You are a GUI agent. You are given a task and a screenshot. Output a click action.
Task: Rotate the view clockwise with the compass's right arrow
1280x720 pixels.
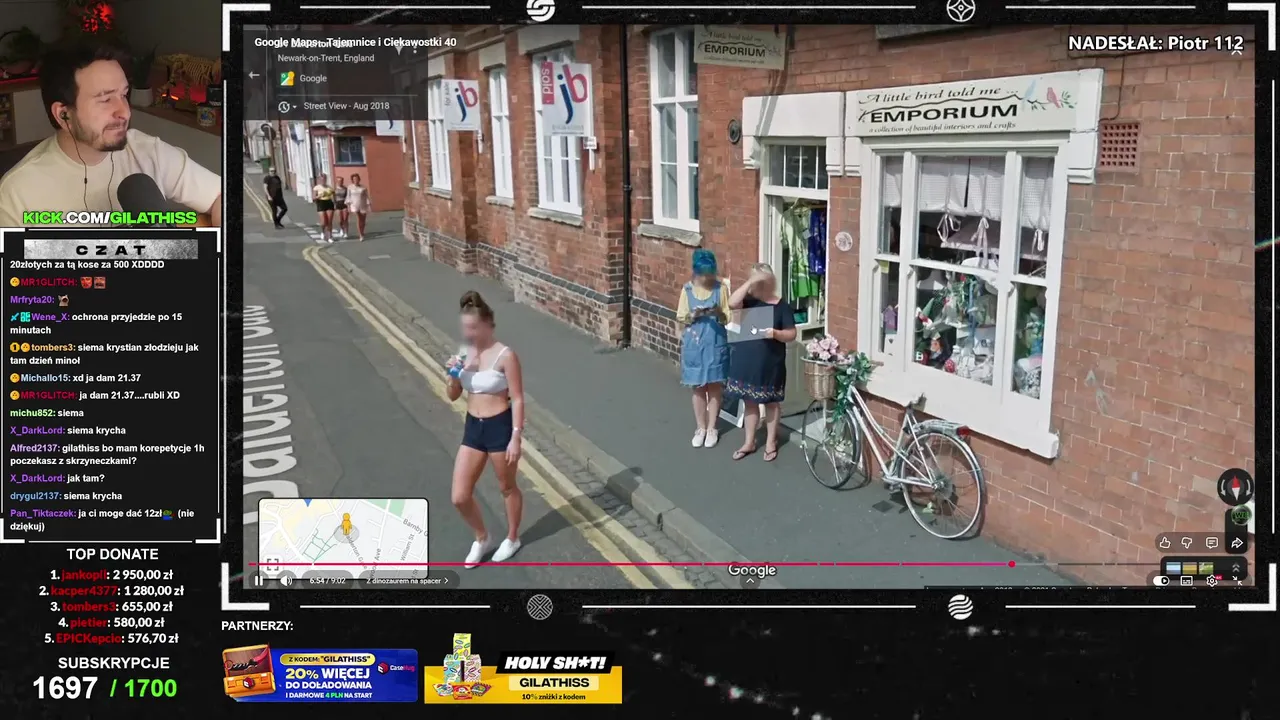pyautogui.click(x=1247, y=488)
